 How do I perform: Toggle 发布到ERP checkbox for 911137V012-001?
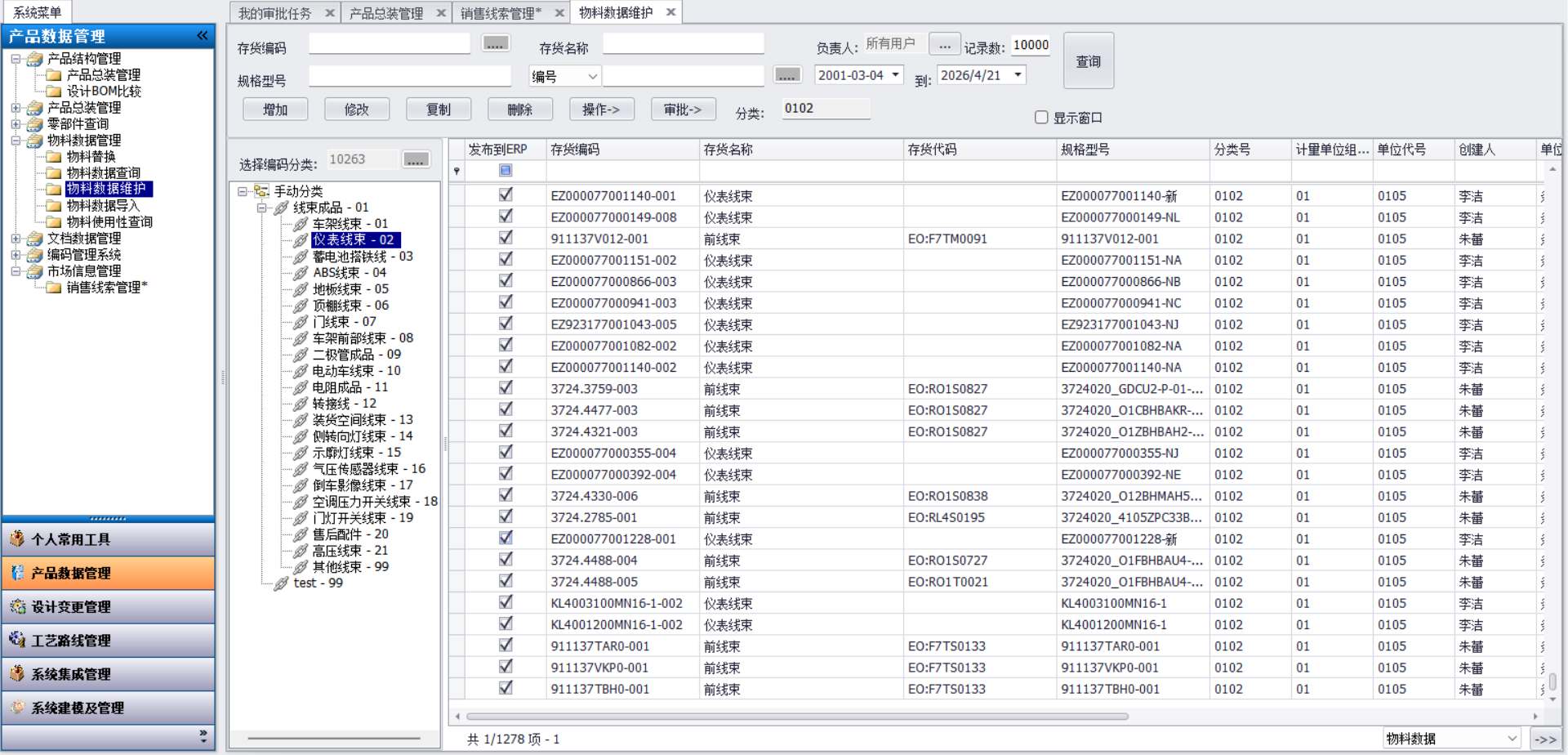(506, 238)
